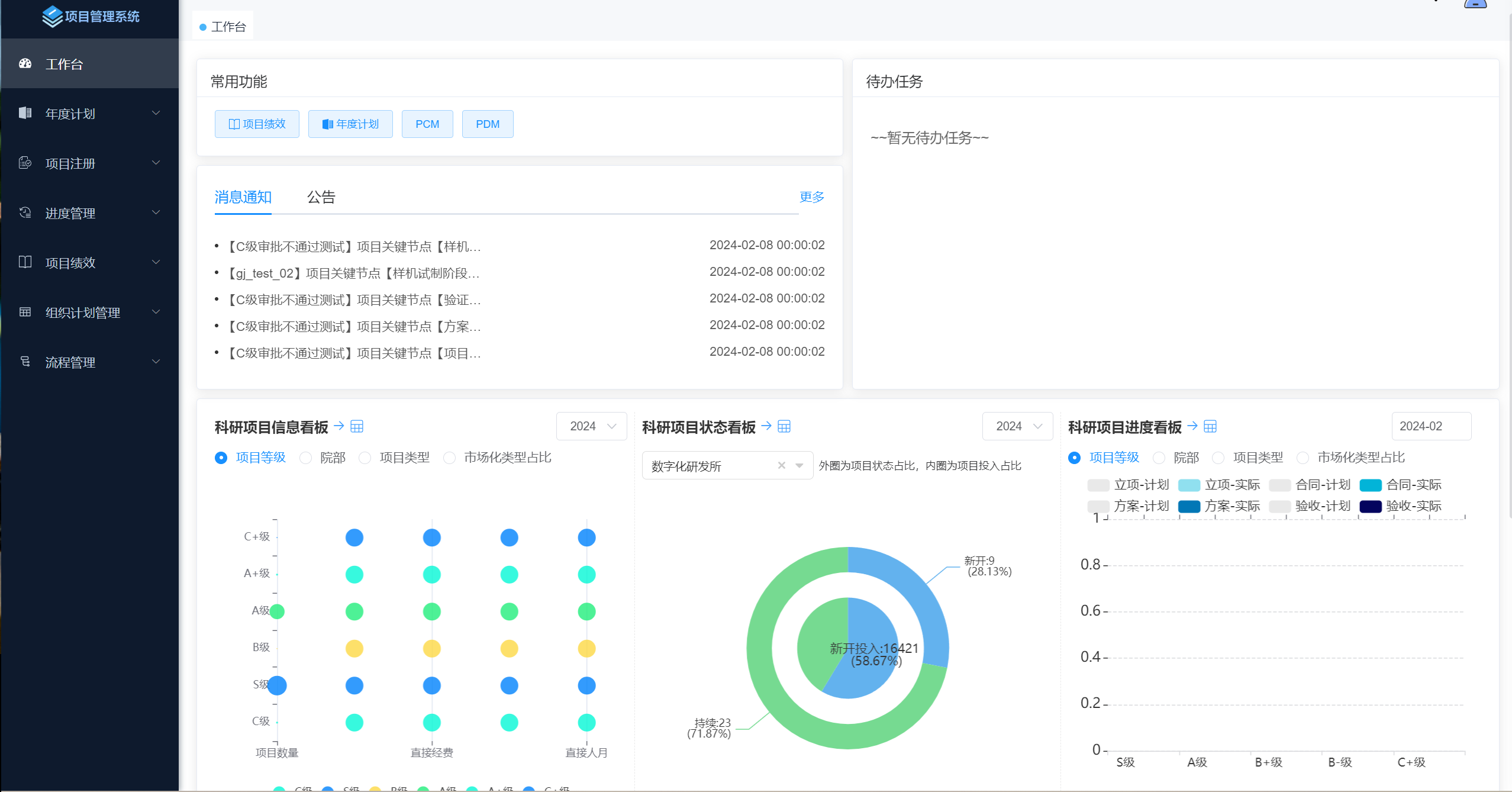Open 工作台 in the sidebar menu
1512x792 pixels.
click(90, 63)
